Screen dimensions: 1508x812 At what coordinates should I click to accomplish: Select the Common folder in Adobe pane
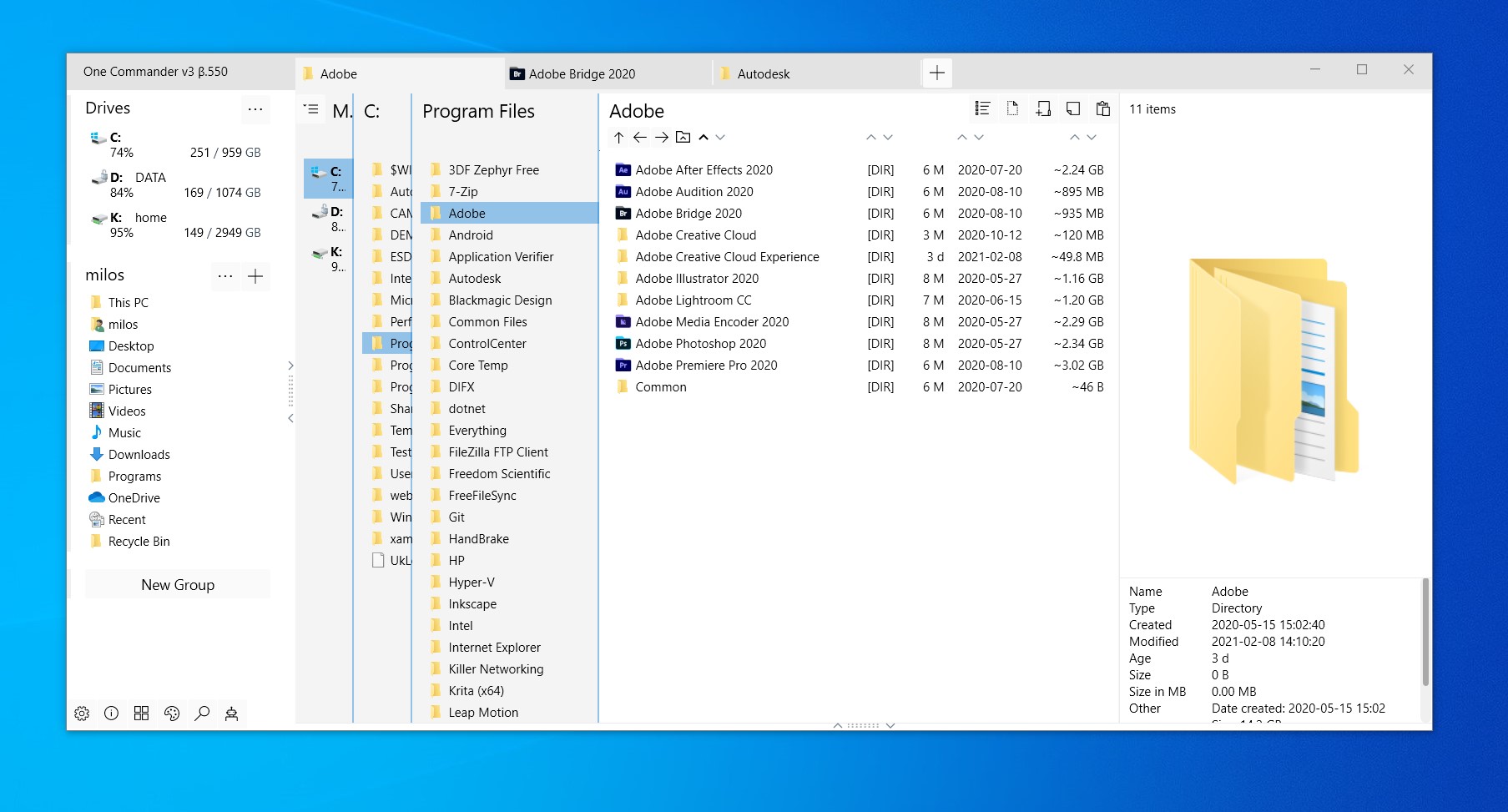pos(860,387)
